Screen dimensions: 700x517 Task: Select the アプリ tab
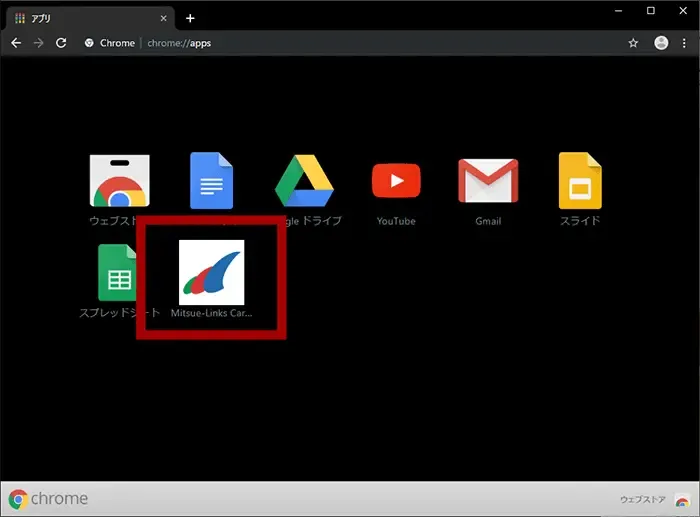89,18
